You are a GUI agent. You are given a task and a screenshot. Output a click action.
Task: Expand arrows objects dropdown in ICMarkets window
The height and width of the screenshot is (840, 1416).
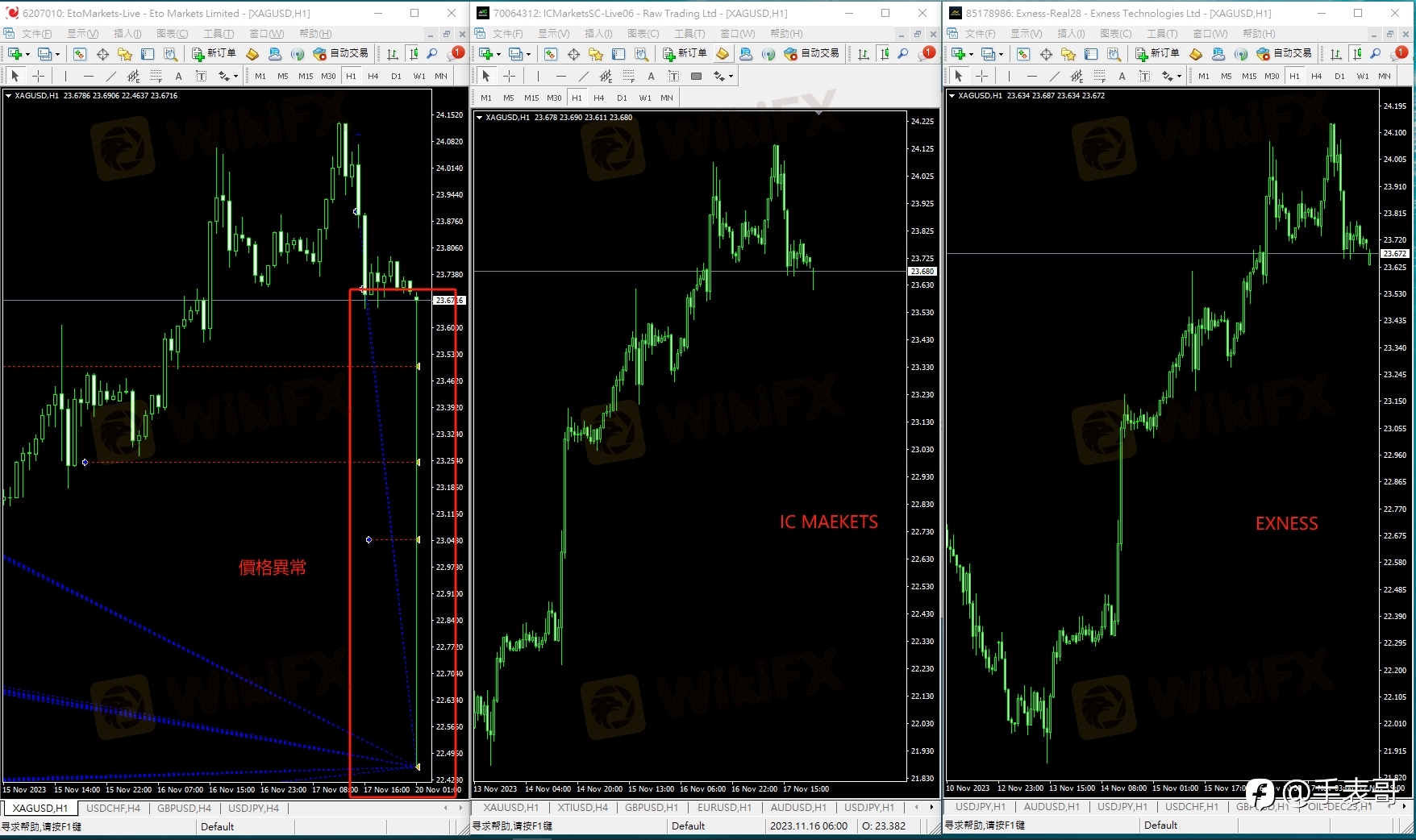(x=731, y=76)
